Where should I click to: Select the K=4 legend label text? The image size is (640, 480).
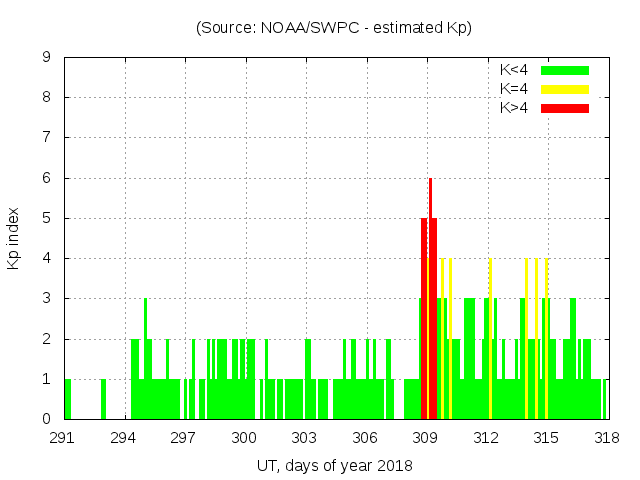[514, 89]
